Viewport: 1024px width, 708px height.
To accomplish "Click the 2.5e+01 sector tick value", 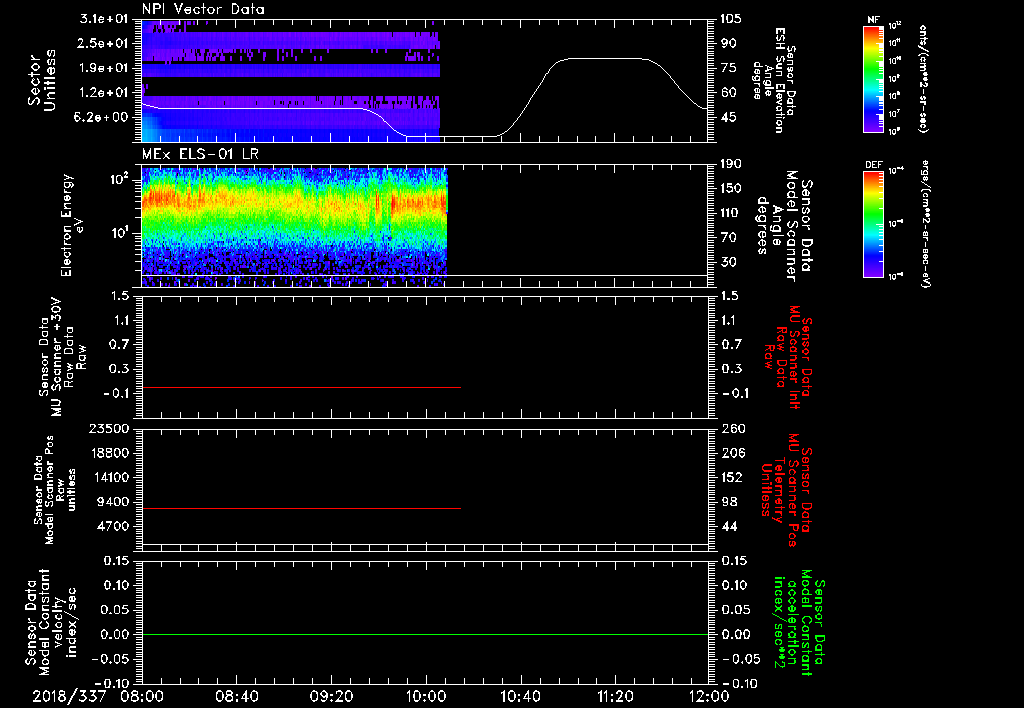I will pos(104,43).
